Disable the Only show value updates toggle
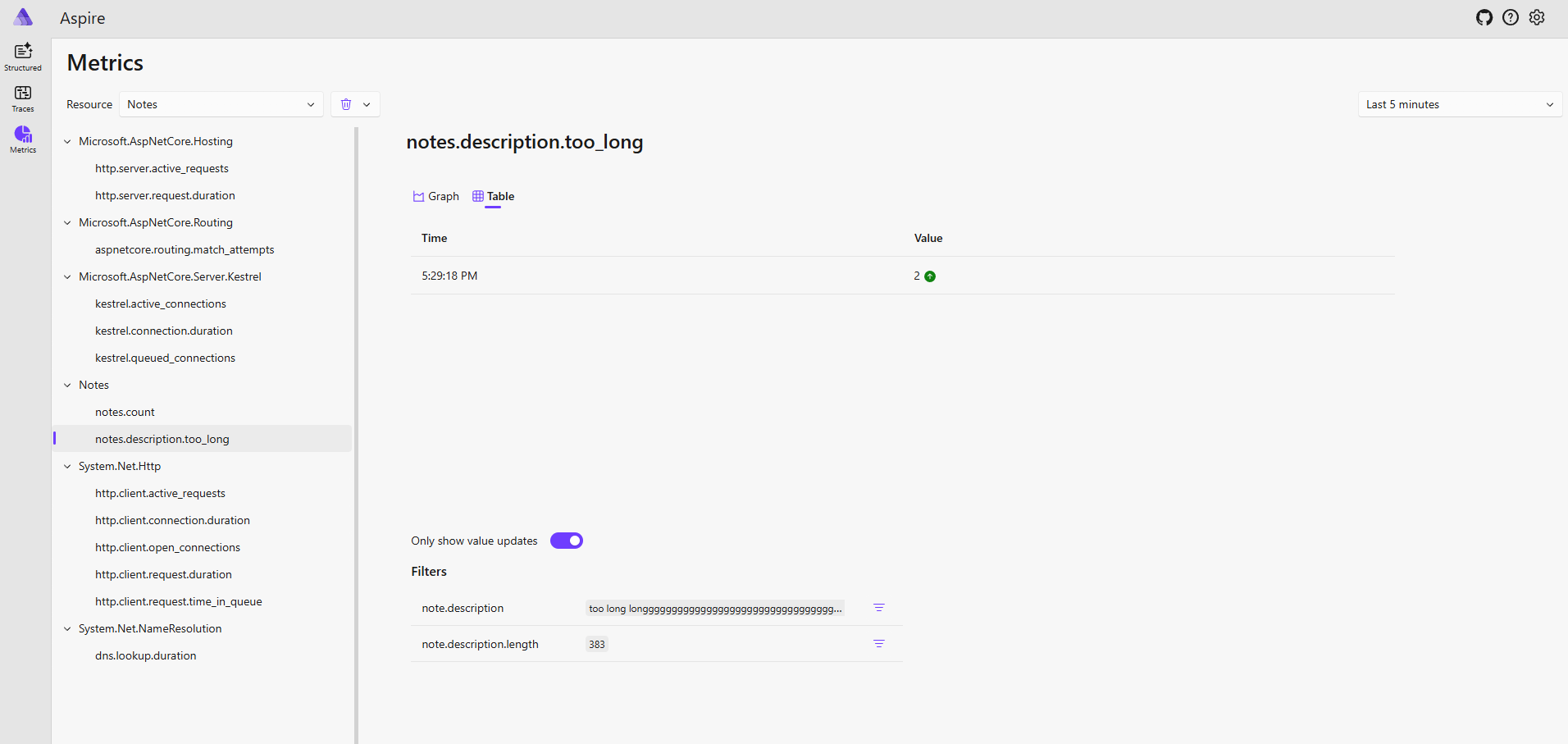Screen dimensions: 1568x744 pyautogui.click(x=566, y=541)
